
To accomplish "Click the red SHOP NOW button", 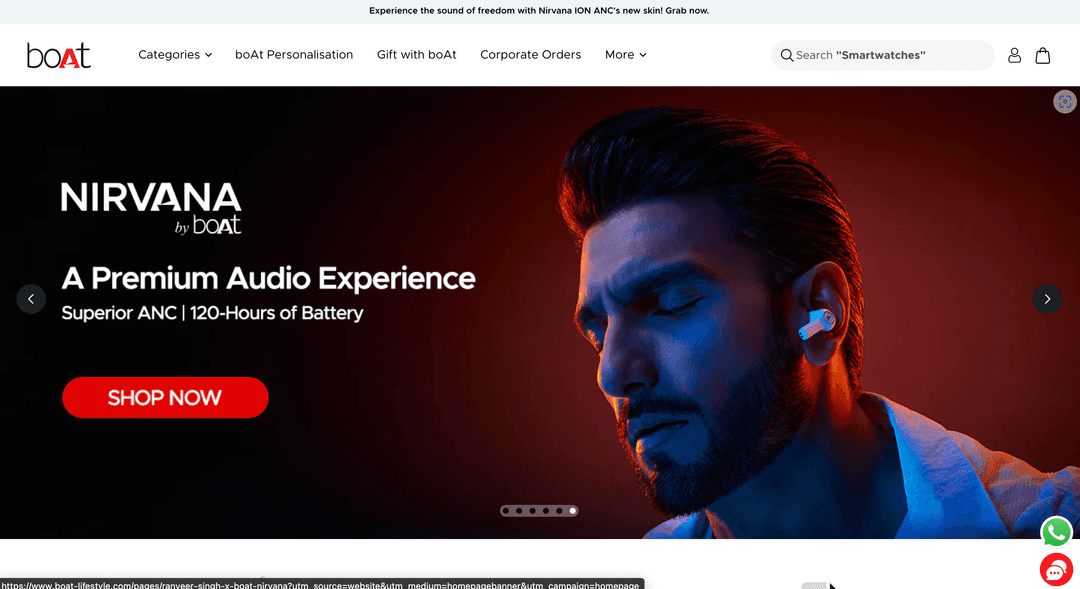I will tap(165, 397).
